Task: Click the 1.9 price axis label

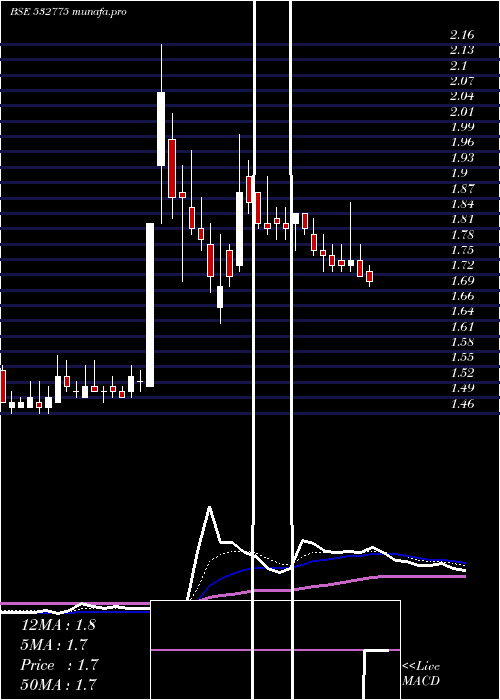Action: (x=459, y=173)
